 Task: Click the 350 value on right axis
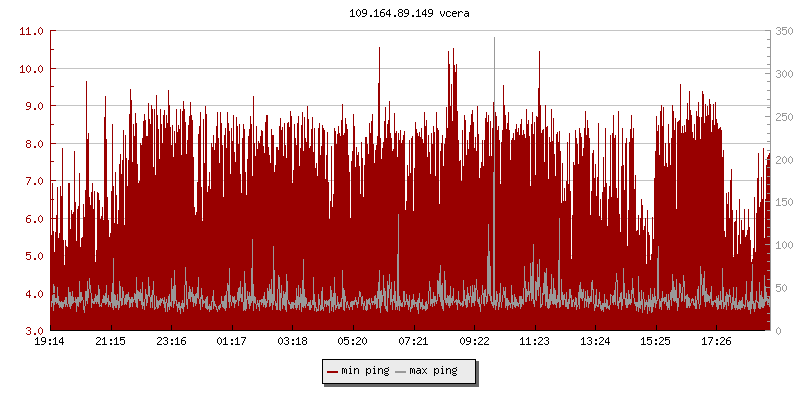coord(783,31)
